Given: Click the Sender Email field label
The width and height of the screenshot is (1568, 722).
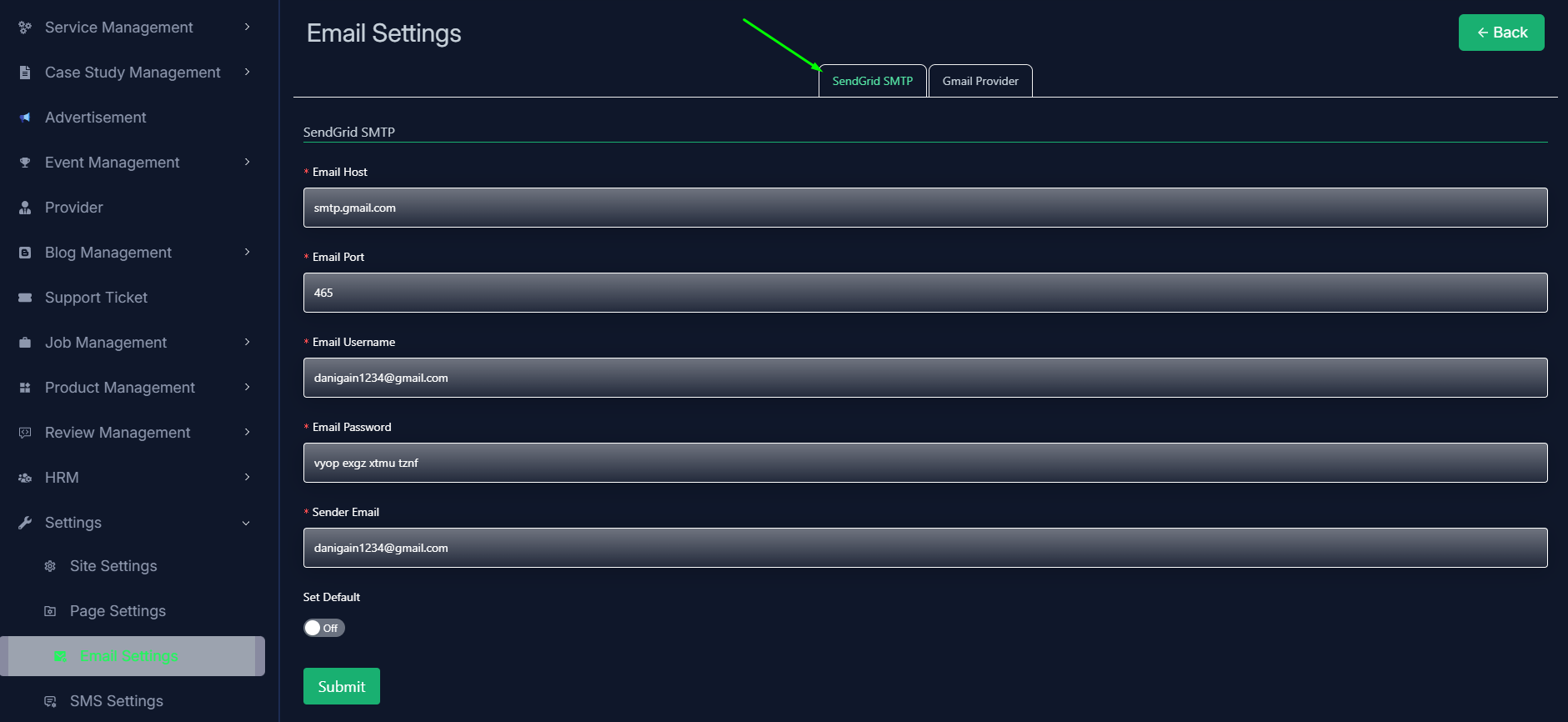Looking at the screenshot, I should click(x=346, y=512).
